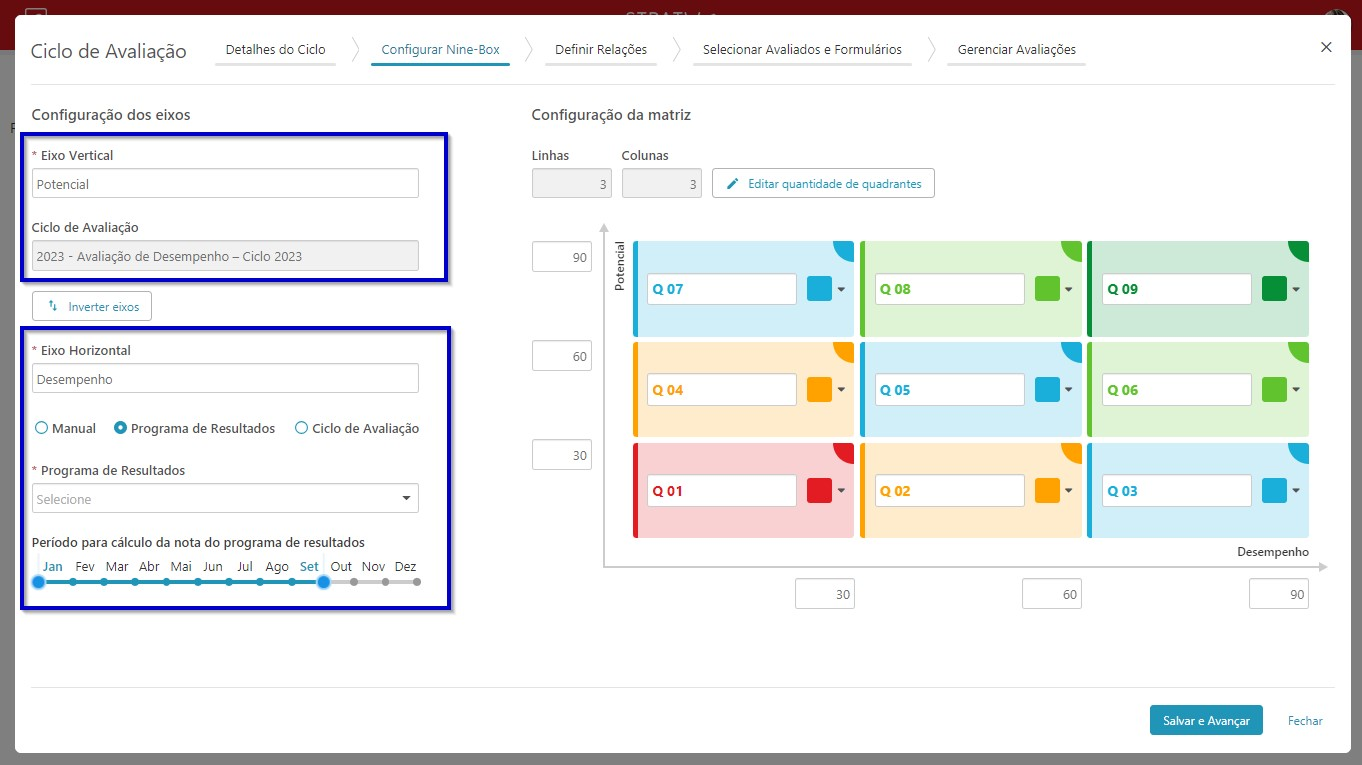Screen dimensions: 1362x765
Task: Click the Eixo Vertical Potencial input field
Action: pyautogui.click(x=225, y=184)
